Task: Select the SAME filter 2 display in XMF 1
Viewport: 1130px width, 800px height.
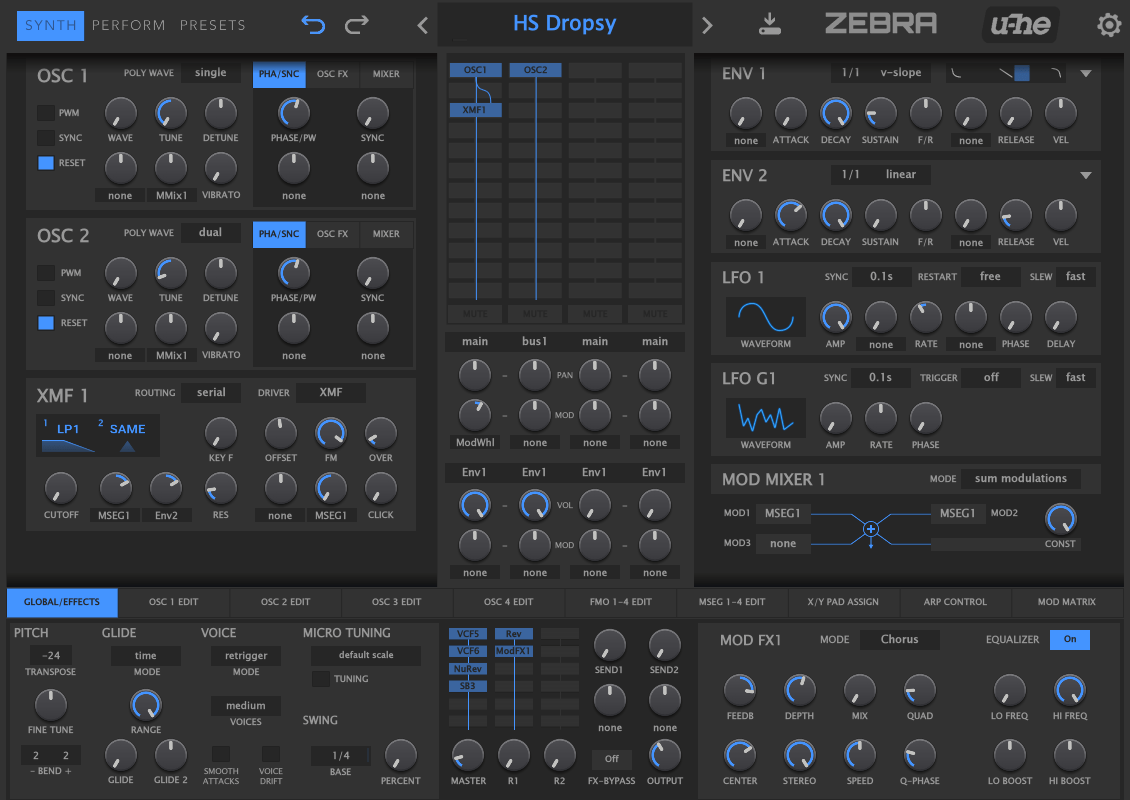Action: 128,435
